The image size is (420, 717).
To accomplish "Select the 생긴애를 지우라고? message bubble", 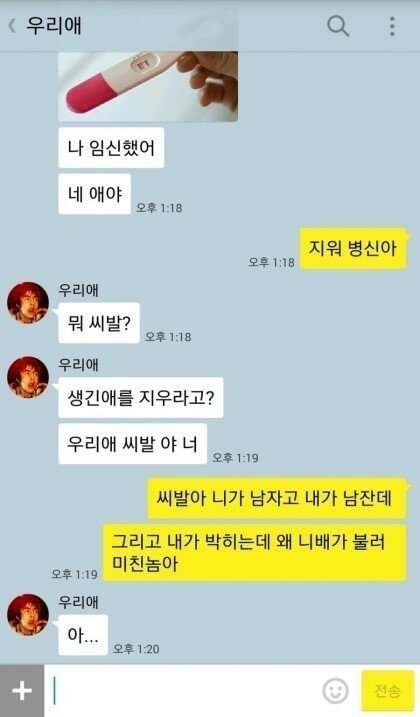I will 140,397.
